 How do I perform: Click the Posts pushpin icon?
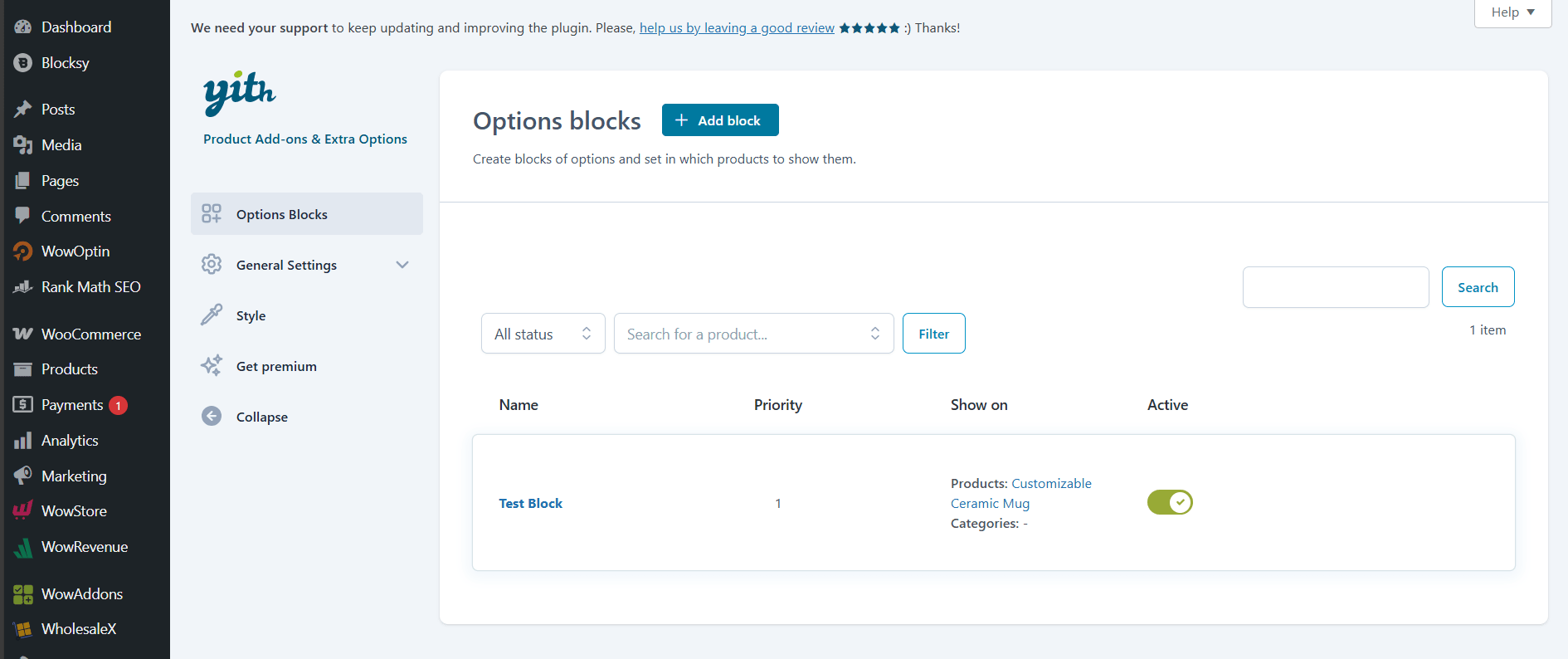coord(22,109)
